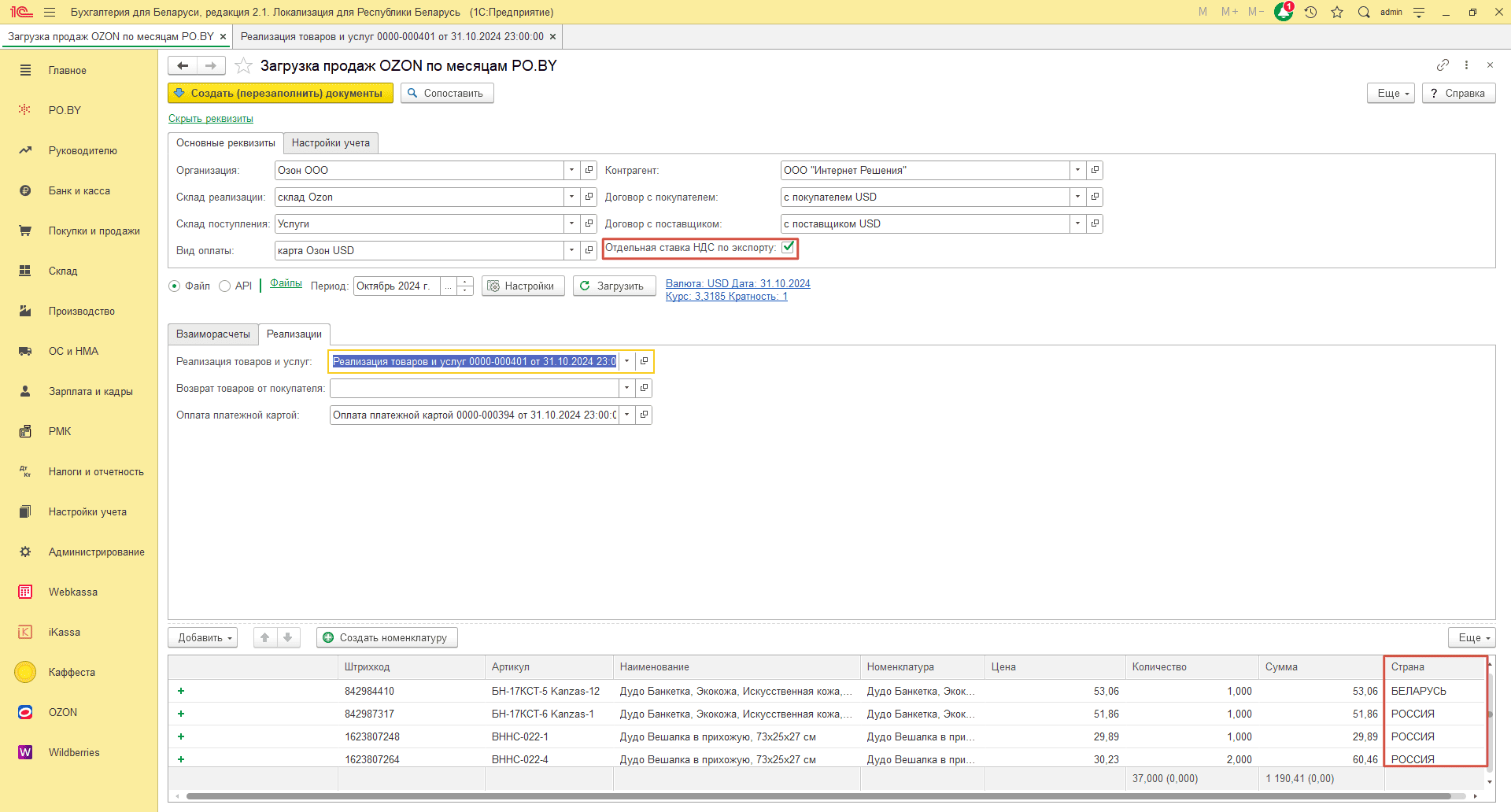The image size is (1511, 812).
Task: Open iKassa section
Action: [x=64, y=632]
